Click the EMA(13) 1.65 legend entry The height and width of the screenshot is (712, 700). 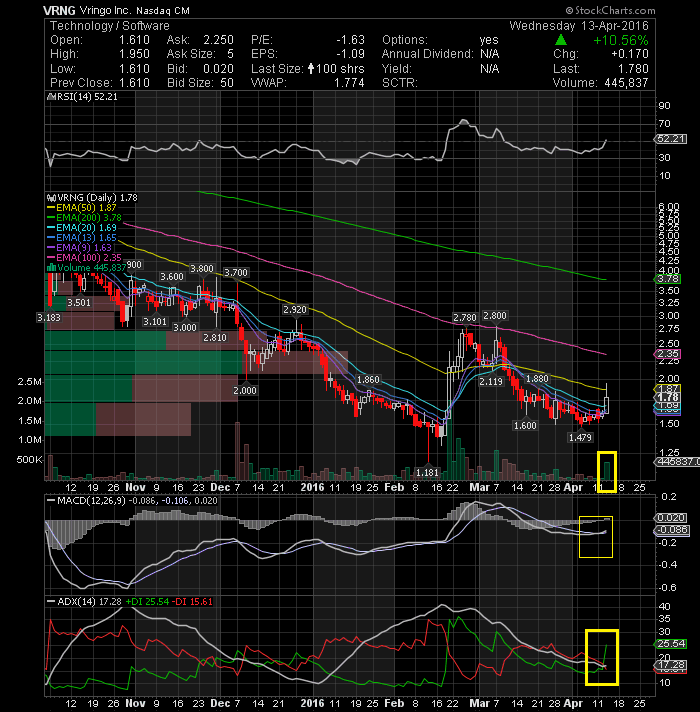(x=86, y=237)
